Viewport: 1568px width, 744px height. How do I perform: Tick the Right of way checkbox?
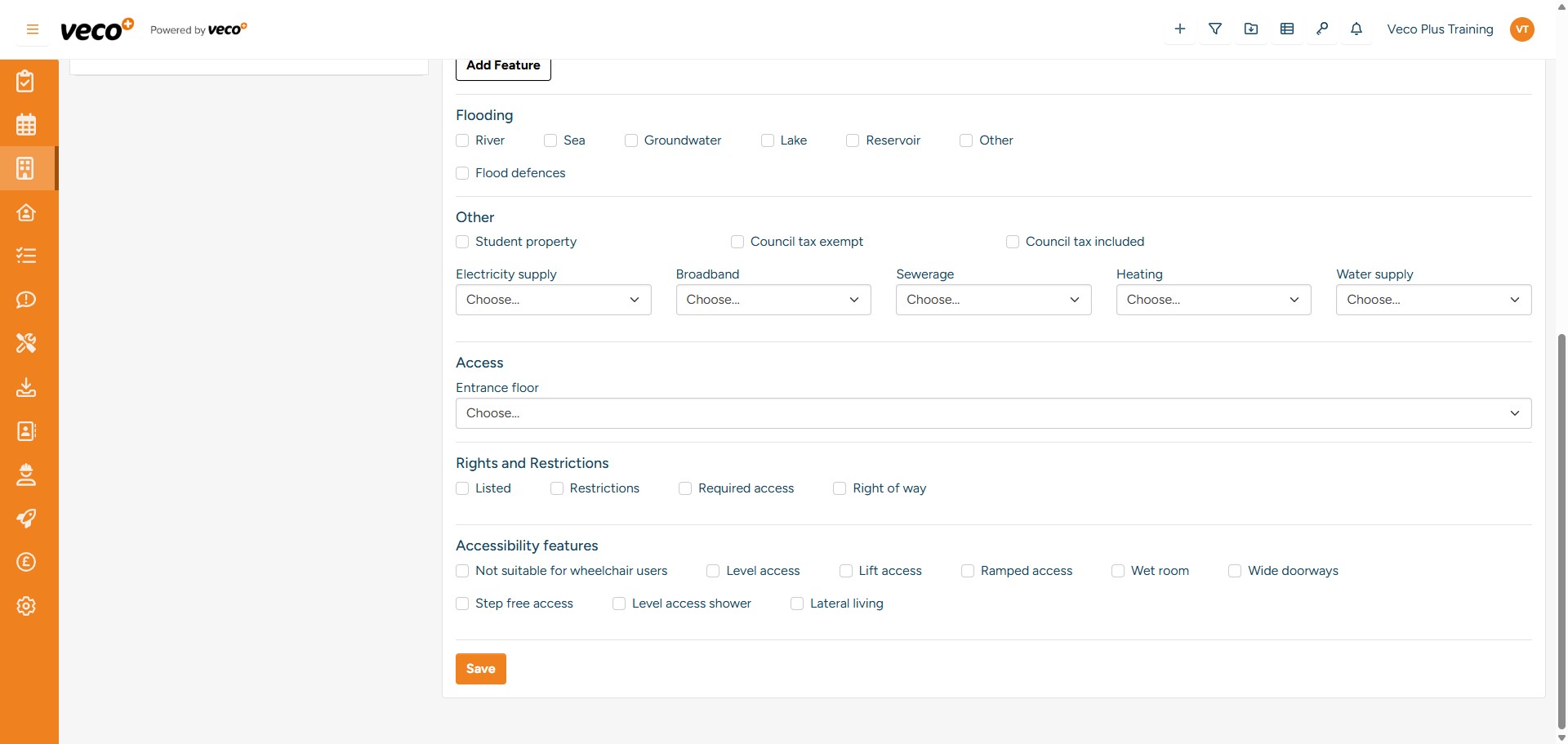[840, 488]
